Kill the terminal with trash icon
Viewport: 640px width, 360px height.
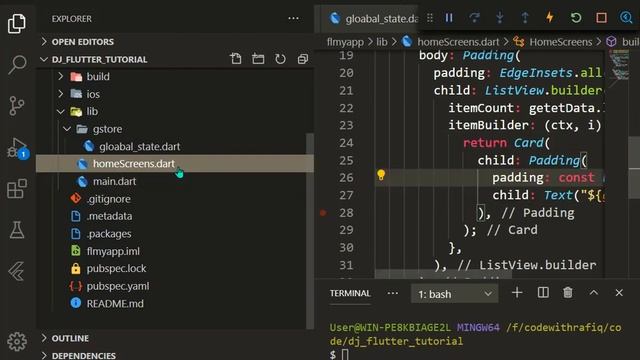point(568,293)
